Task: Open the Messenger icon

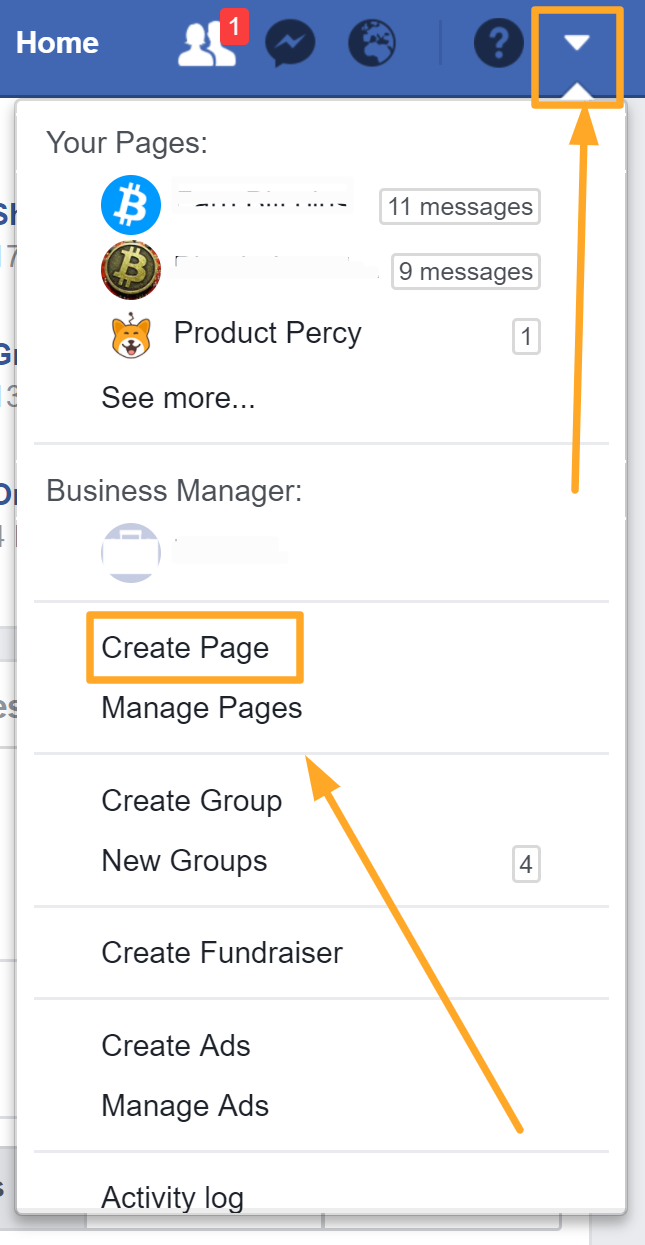Action: 290,44
